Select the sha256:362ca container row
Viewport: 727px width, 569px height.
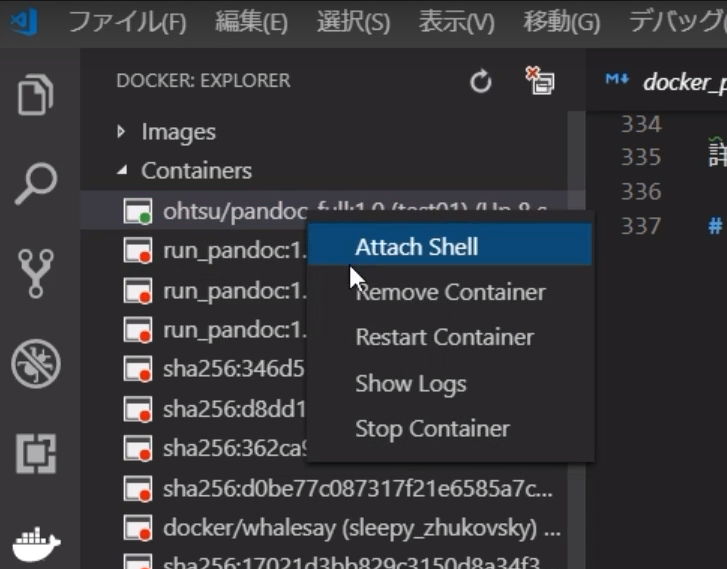(194, 448)
